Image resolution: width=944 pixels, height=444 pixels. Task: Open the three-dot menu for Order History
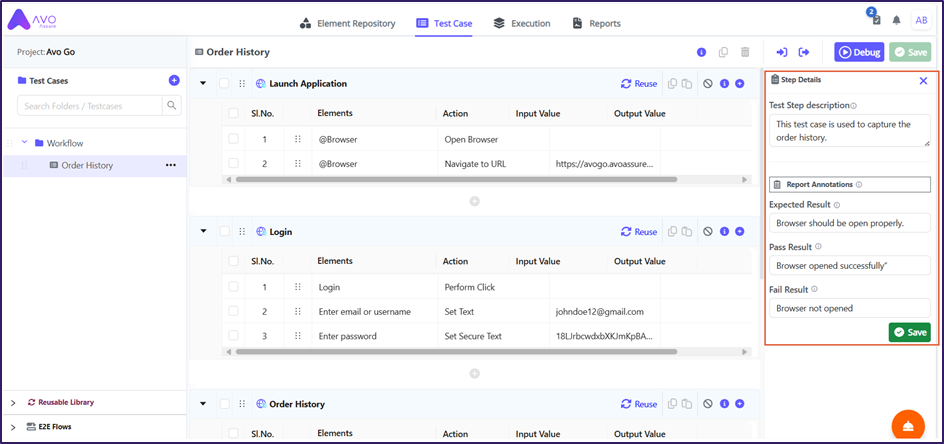[170, 165]
